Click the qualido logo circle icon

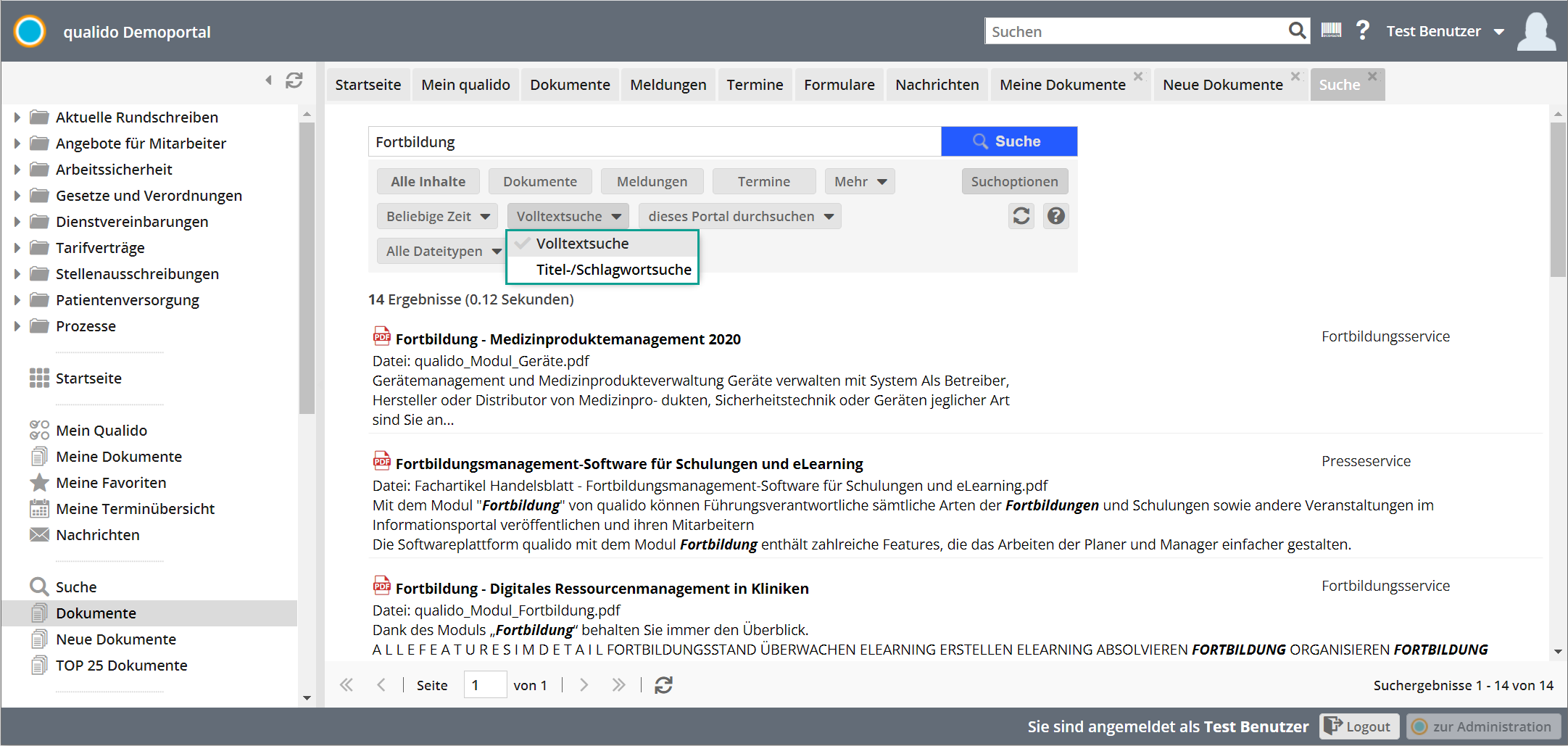(30, 31)
